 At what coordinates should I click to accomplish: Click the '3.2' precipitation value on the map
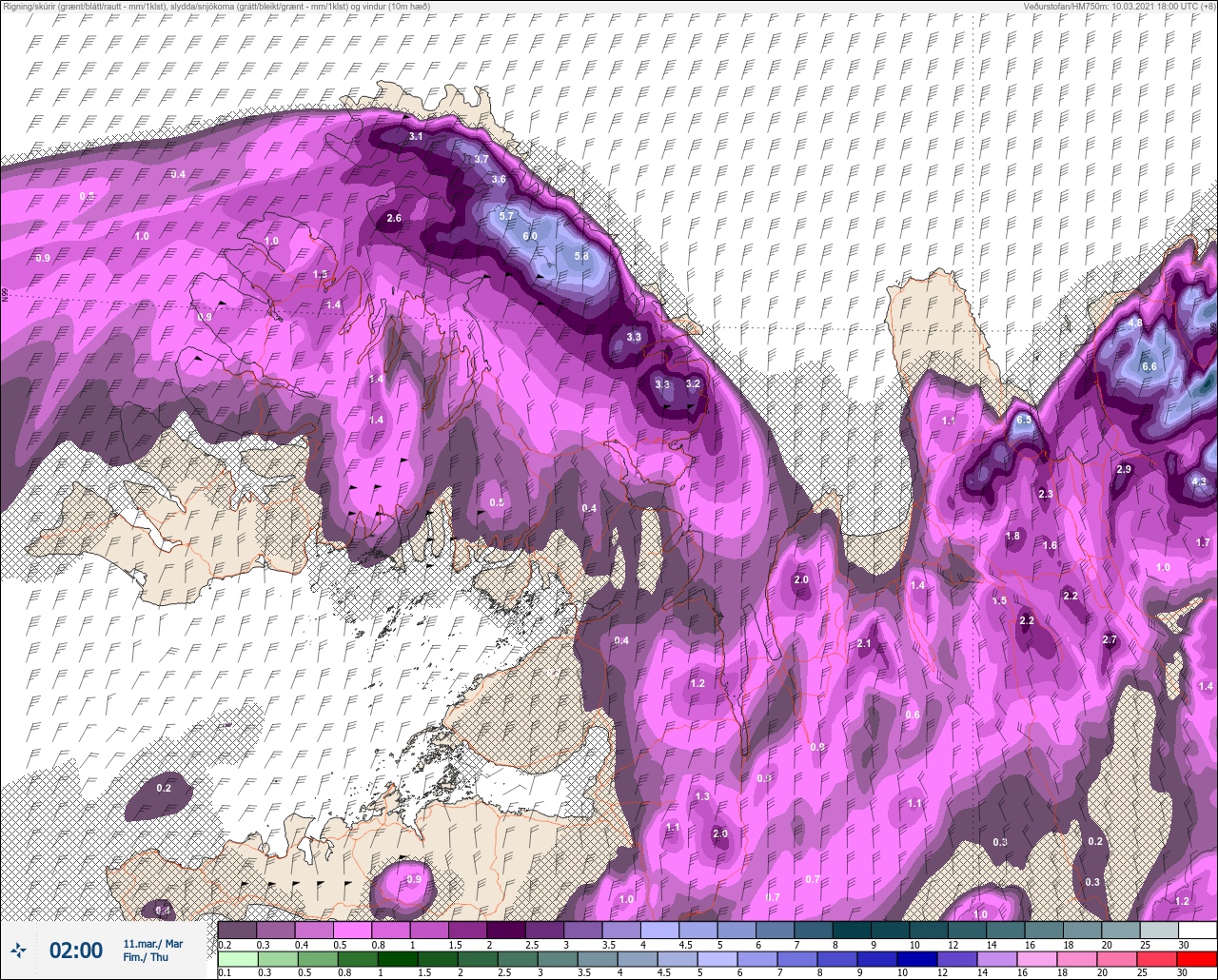[693, 383]
